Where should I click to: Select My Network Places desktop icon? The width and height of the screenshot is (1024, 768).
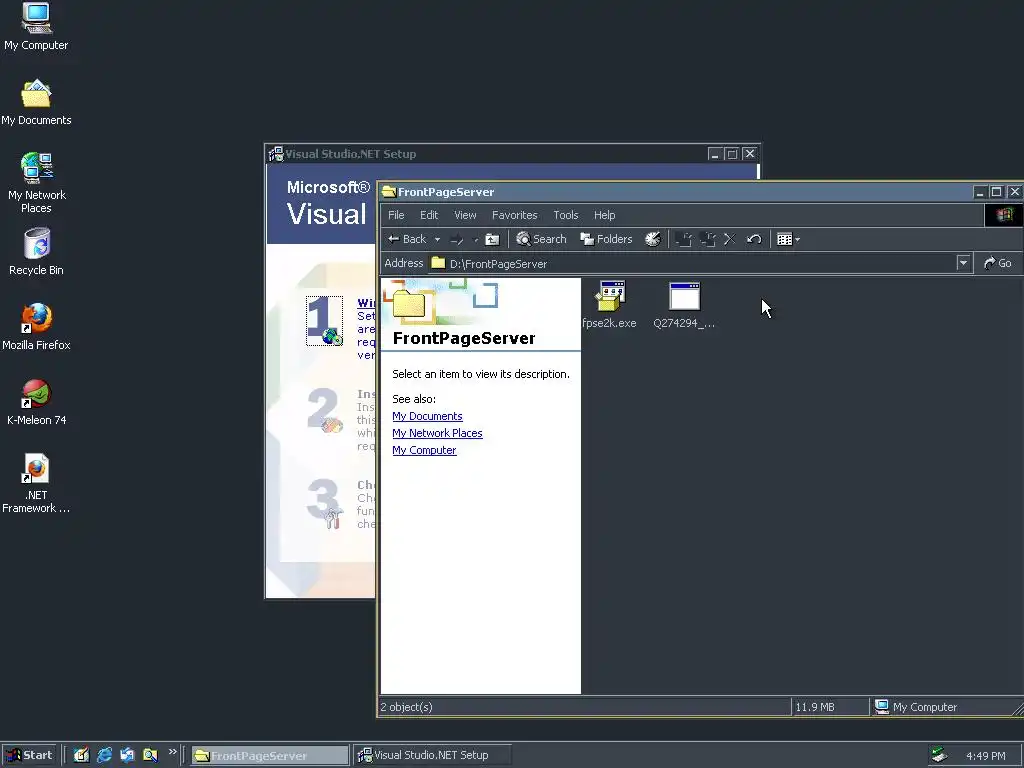[36, 183]
